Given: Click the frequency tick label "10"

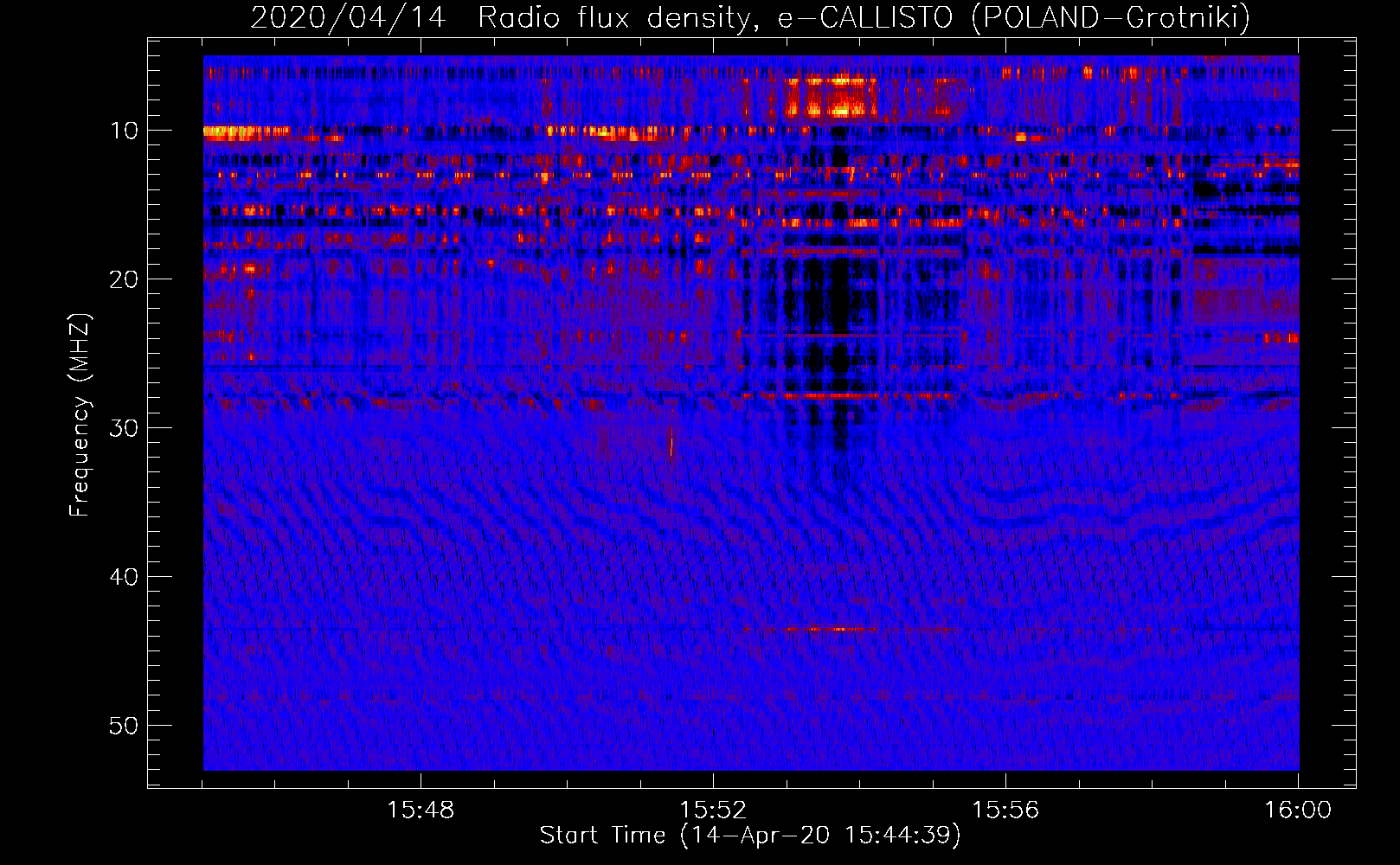Looking at the screenshot, I should tap(125, 131).
